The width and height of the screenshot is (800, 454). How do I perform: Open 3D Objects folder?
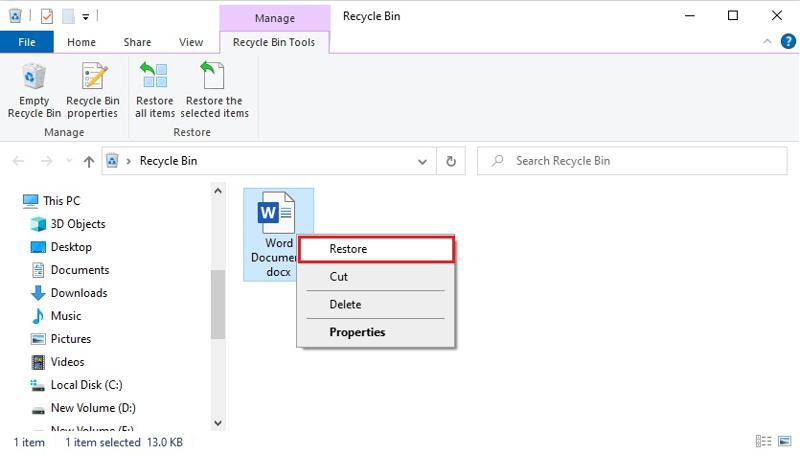click(68, 224)
